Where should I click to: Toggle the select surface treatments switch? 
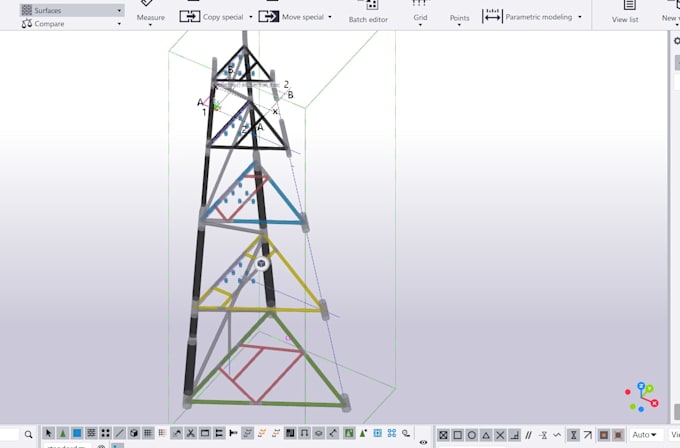[x=91, y=433]
